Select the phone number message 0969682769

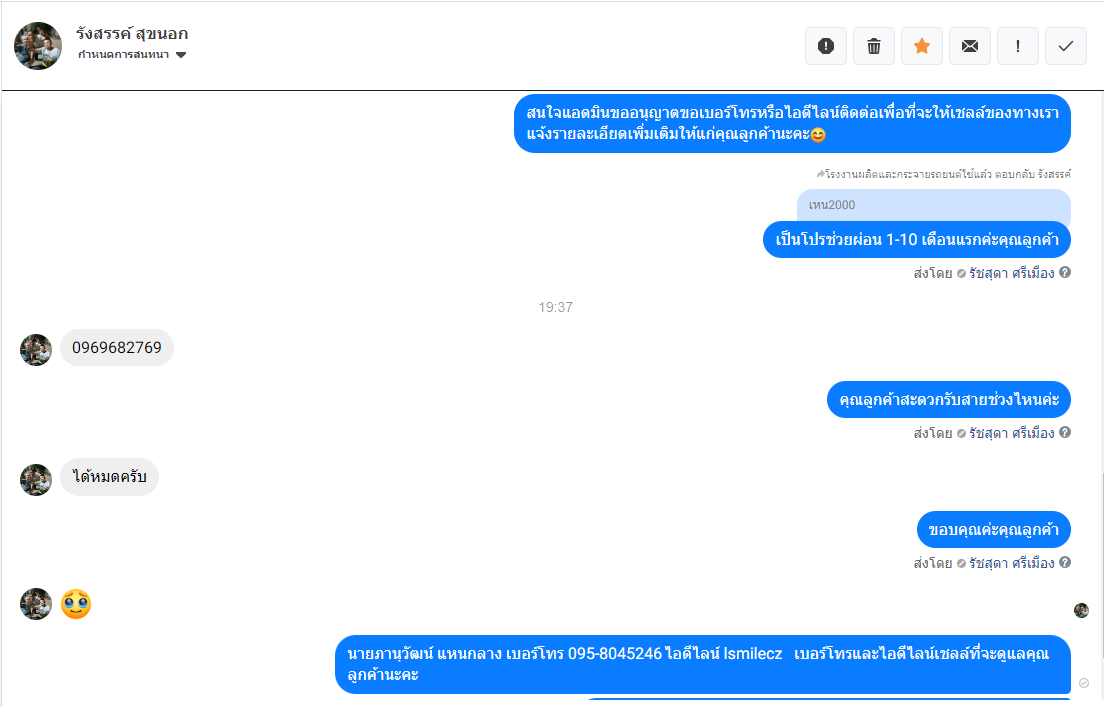pos(117,348)
